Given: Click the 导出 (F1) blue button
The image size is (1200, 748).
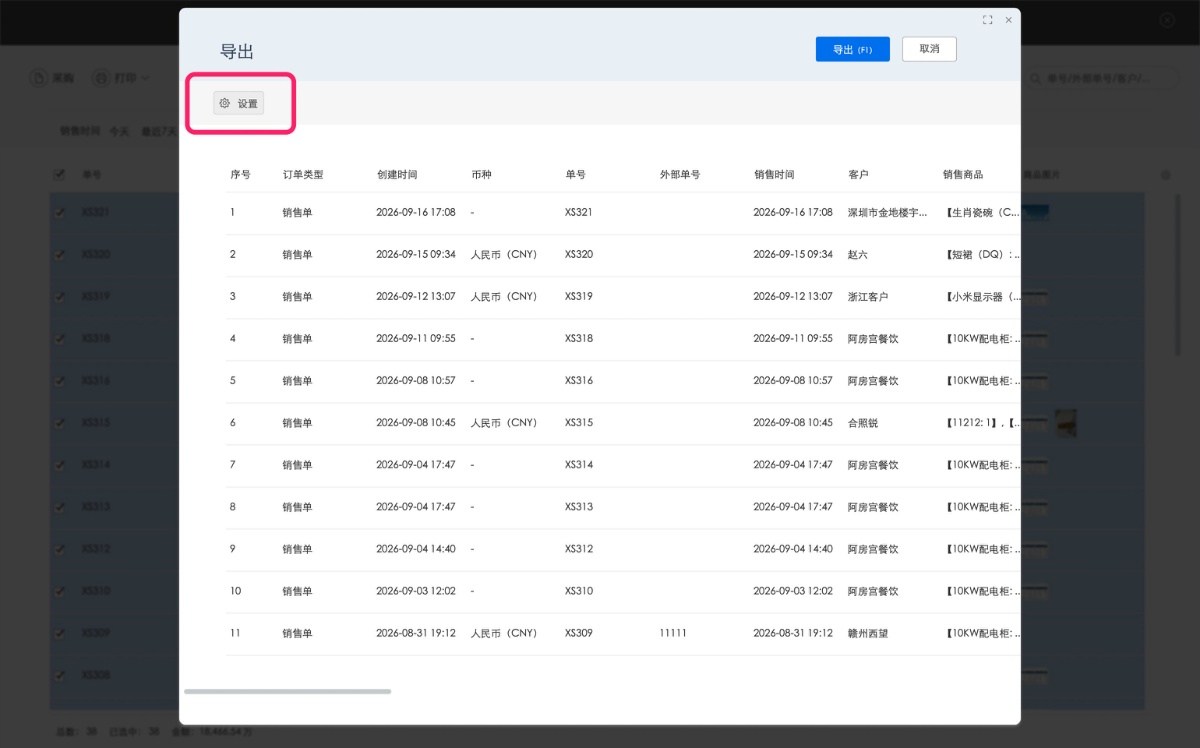Looking at the screenshot, I should 852,49.
